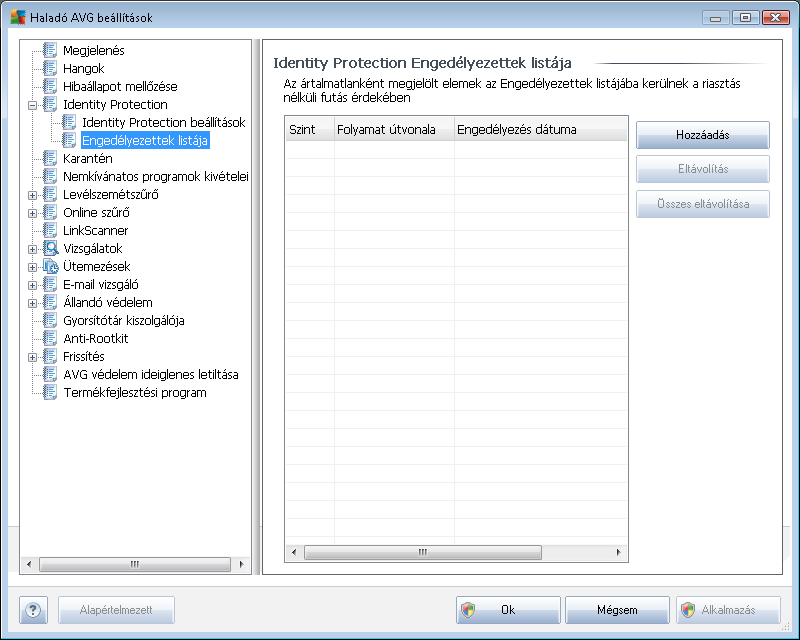Viewport: 800px width, 640px height.
Task: Select Termékfejlesztési program entry
Action: 135,392
